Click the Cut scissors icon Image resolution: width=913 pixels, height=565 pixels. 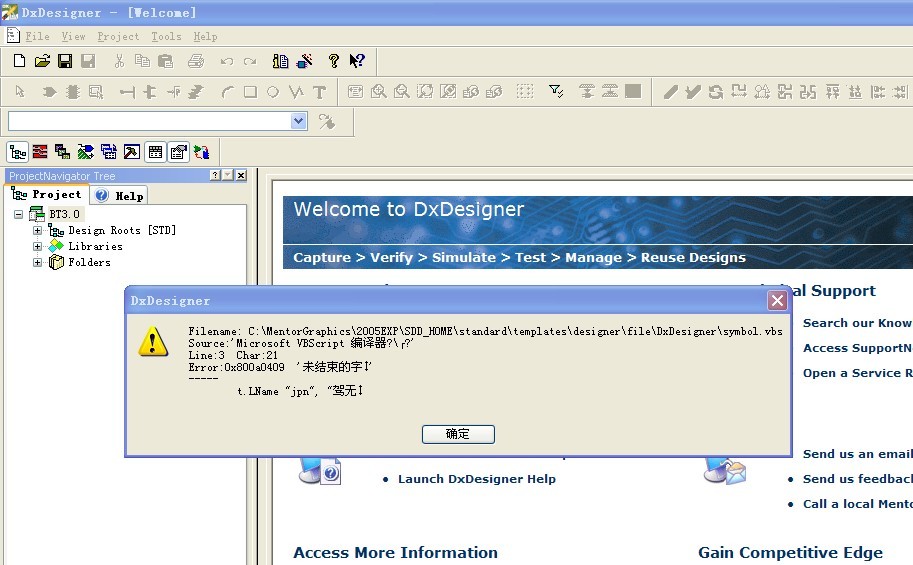click(x=119, y=61)
